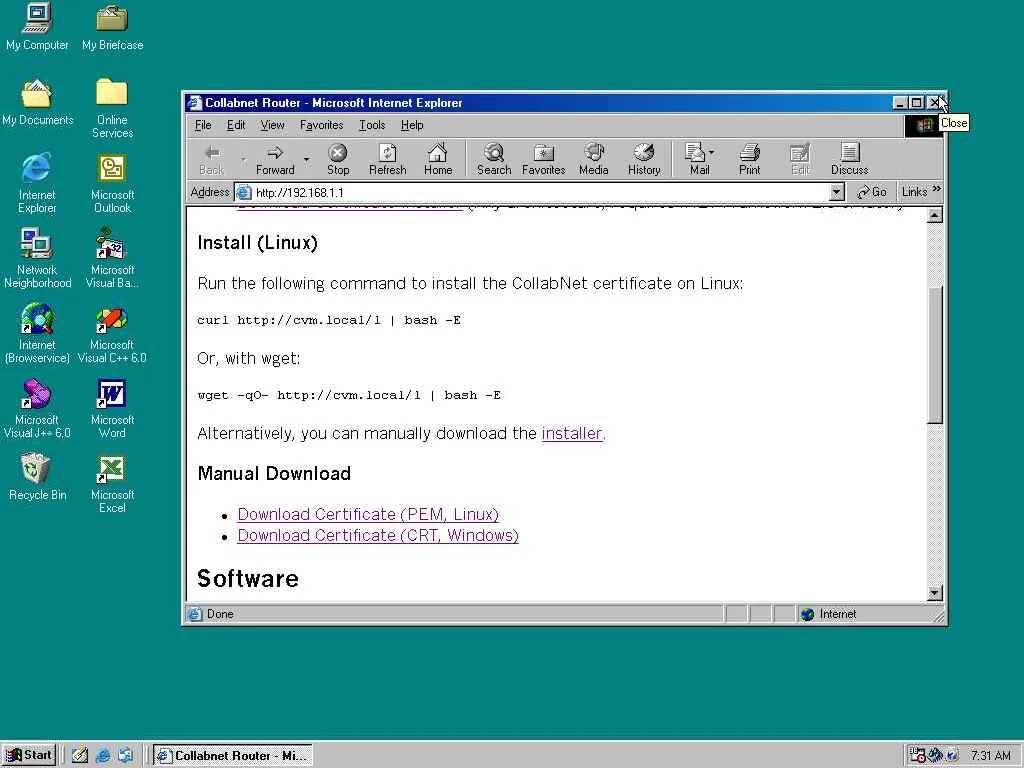
Task: Click the page vertical scrollbar thumb
Action: [x=935, y=355]
